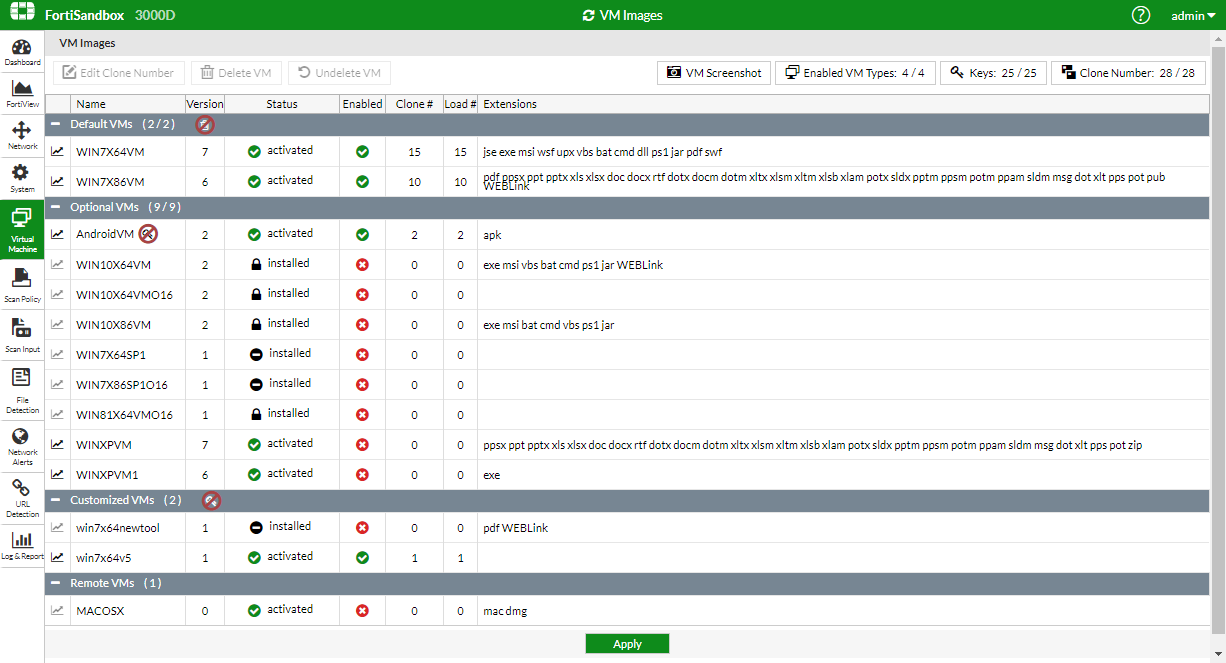Image resolution: width=1226 pixels, height=663 pixels.
Task: Click the chart icon for WINXPVM row
Action: coord(58,445)
